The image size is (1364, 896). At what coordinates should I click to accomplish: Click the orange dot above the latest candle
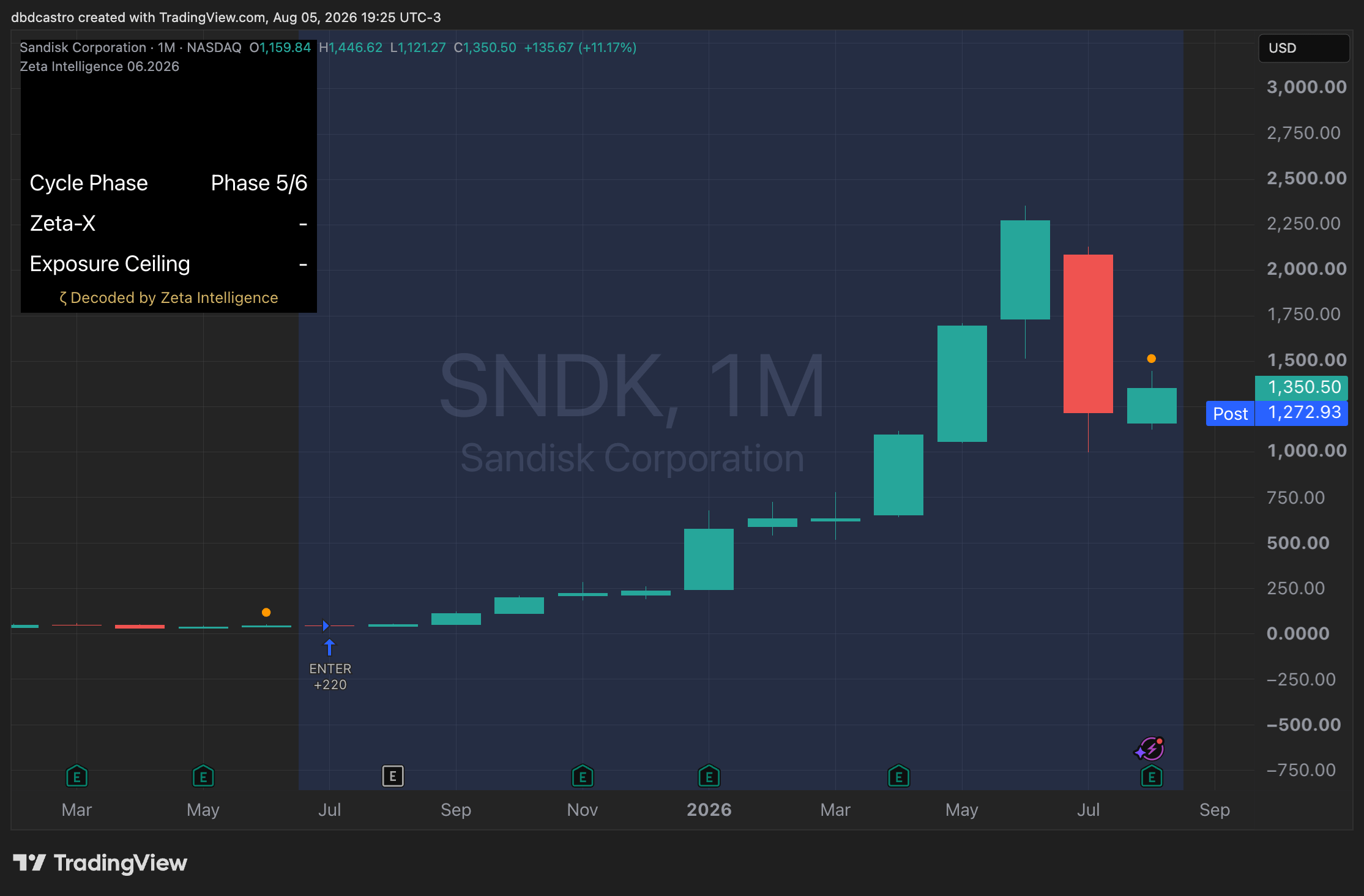[1152, 359]
